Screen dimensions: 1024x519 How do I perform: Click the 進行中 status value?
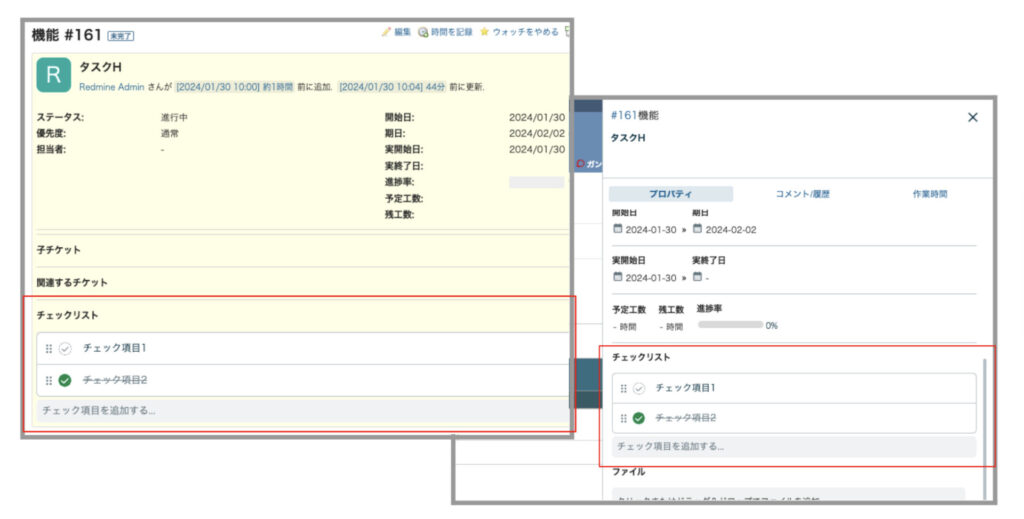coord(174,118)
